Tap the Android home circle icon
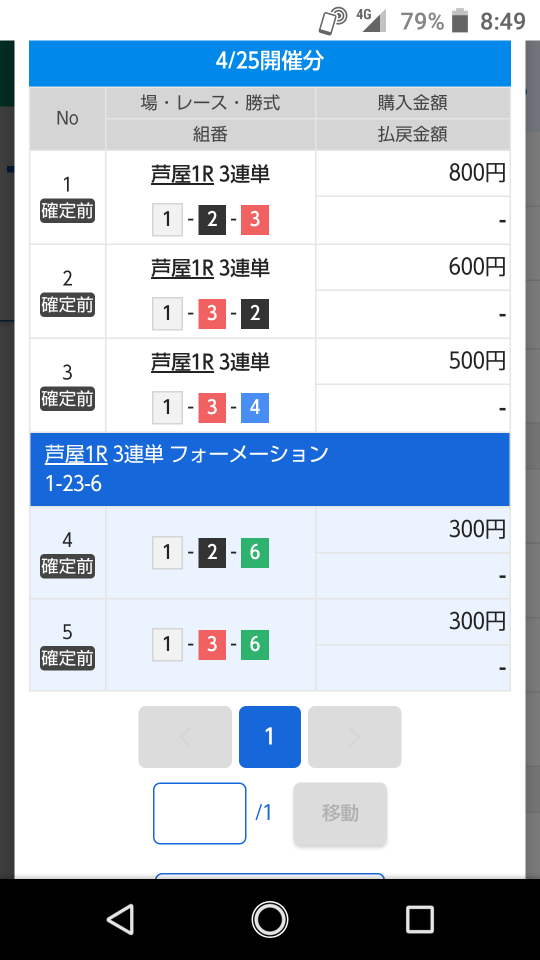This screenshot has width=540, height=960. coord(269,919)
